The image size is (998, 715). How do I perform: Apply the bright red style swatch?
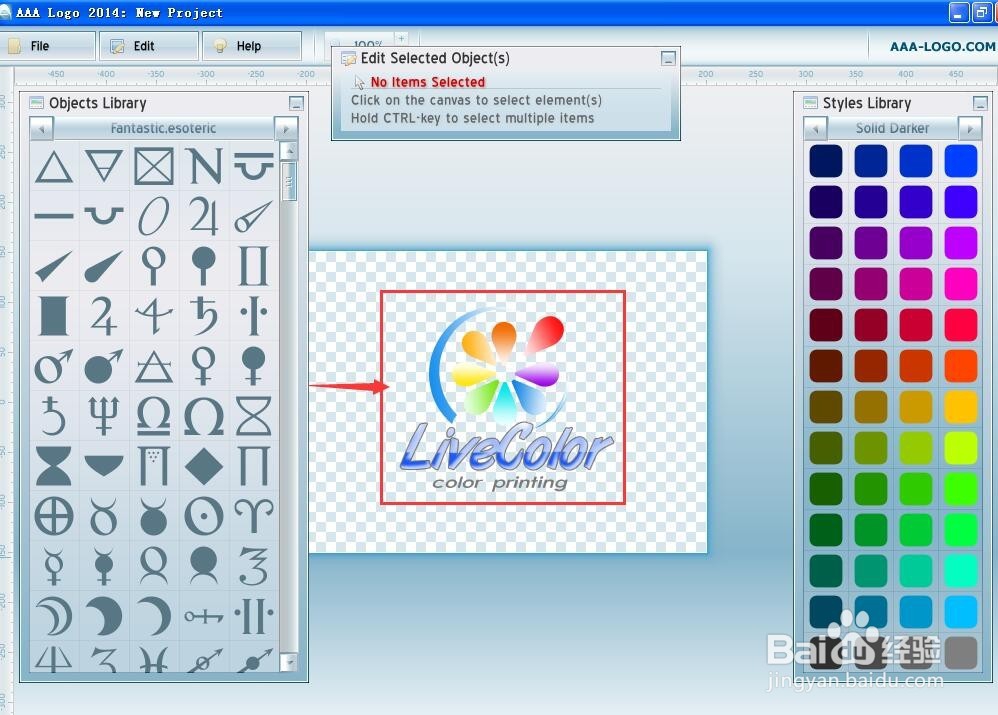pos(960,325)
